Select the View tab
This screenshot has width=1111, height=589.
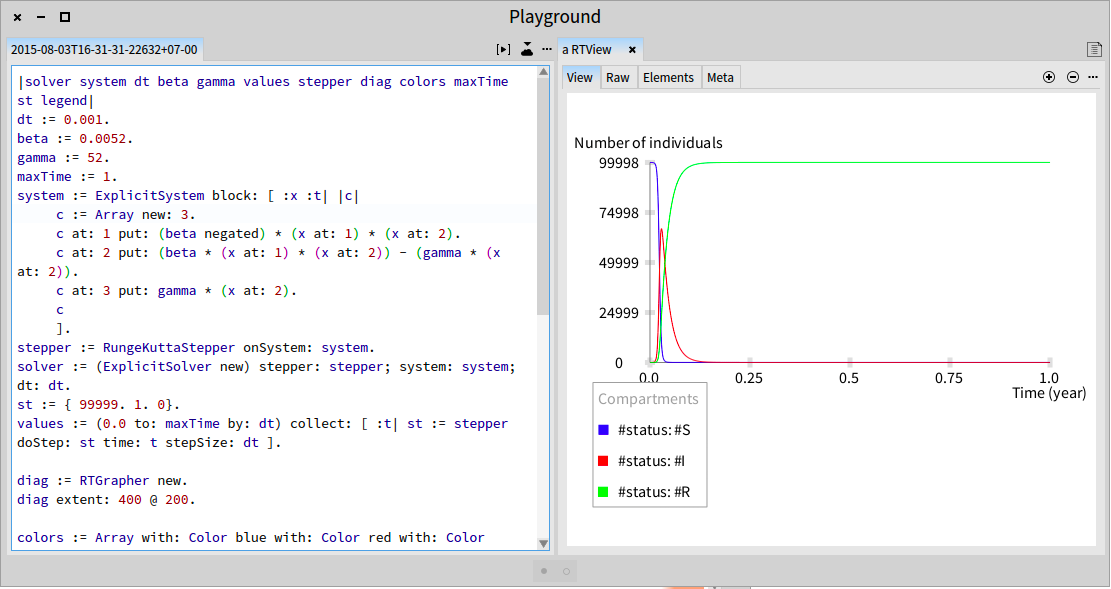pos(580,78)
